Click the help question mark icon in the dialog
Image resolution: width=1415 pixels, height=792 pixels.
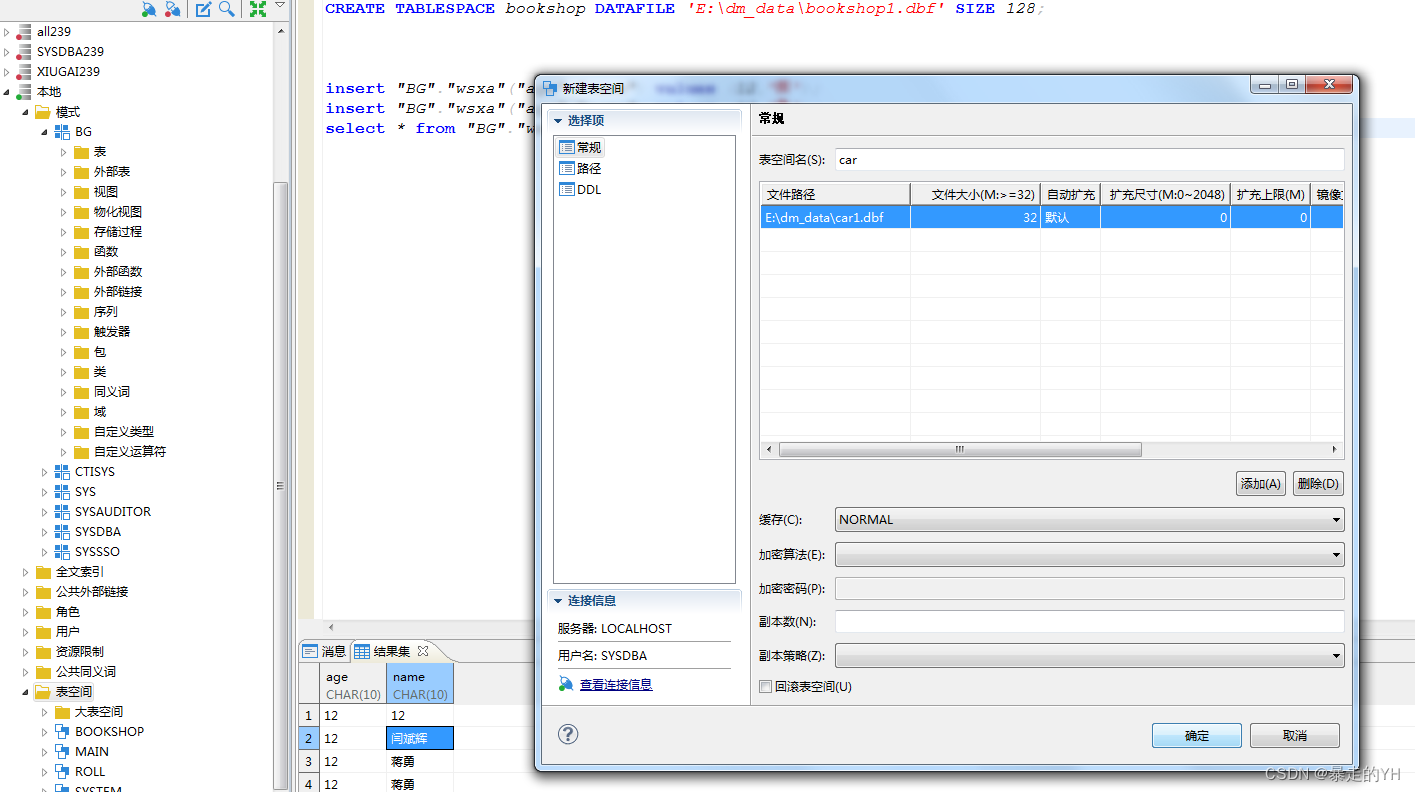pyautogui.click(x=567, y=734)
